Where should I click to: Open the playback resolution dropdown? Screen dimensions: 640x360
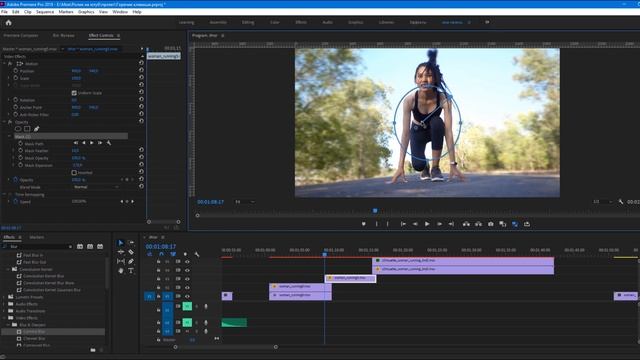pyautogui.click(x=603, y=202)
